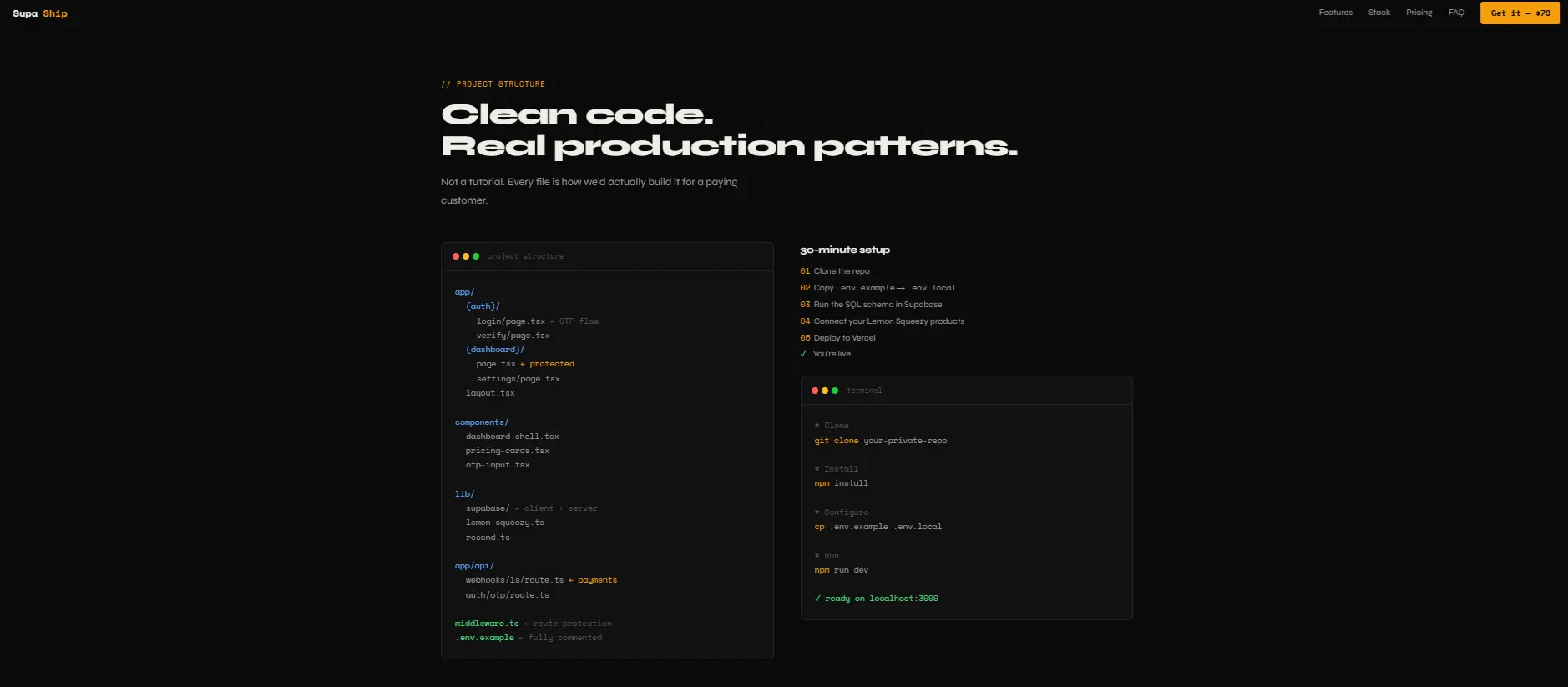Click login/page.tsx file line
Viewport: 1568px width, 687px height.
tap(538, 321)
